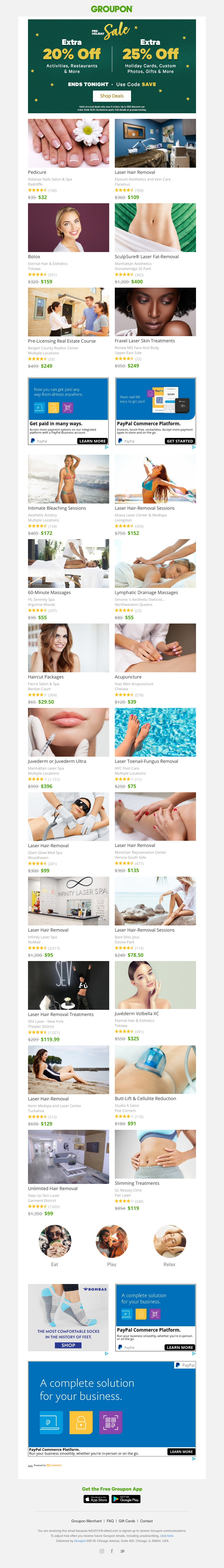
Task: Click the unsubscribe 'click here' link
Action: pyautogui.click(x=167, y=1536)
